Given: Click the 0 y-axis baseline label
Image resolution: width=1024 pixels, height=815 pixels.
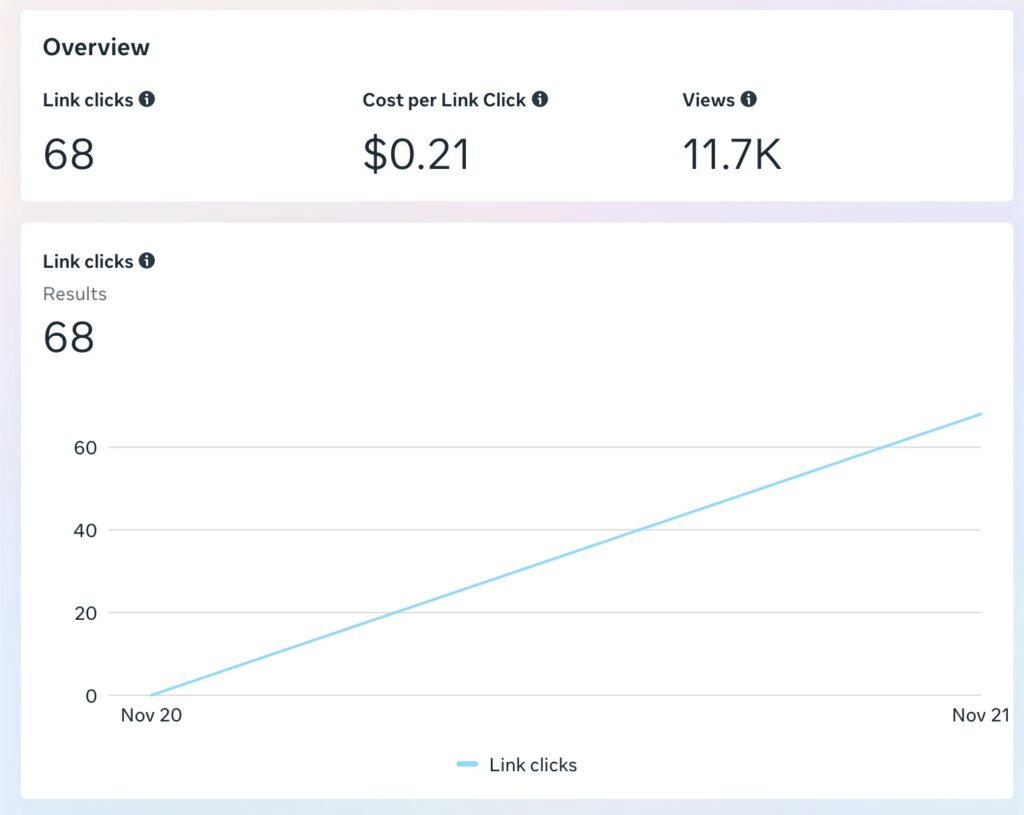Looking at the screenshot, I should tap(91, 695).
